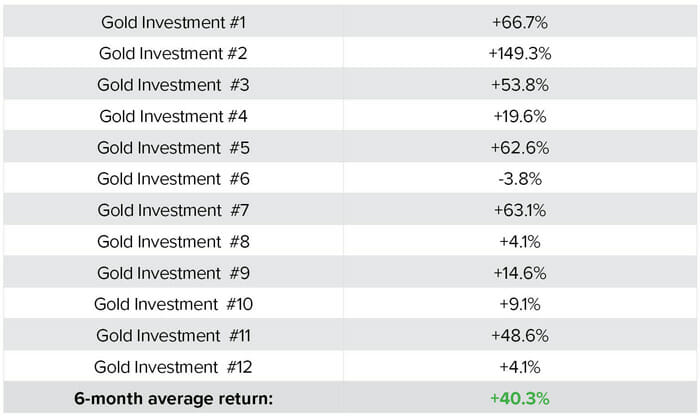700x419 pixels.
Task: Click the Gold Investment #6 label
Action: (173, 178)
